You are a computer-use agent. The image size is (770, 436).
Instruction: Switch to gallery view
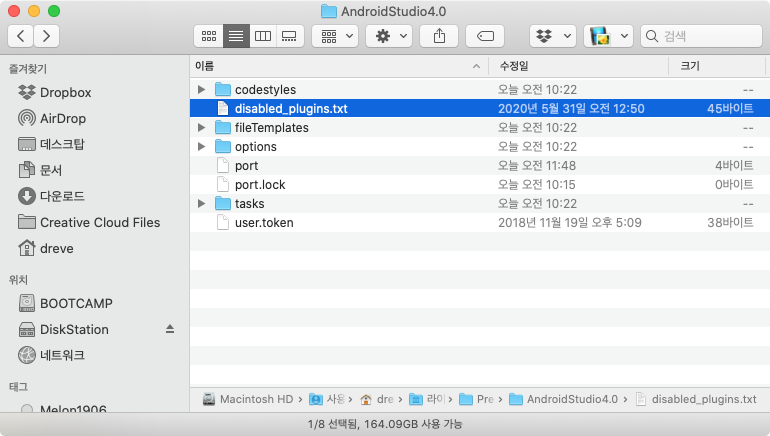[290, 36]
